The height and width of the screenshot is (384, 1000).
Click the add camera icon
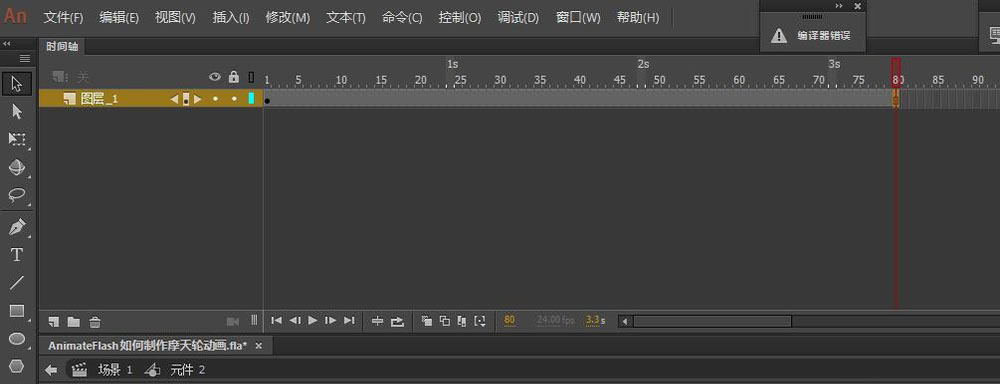(x=233, y=321)
